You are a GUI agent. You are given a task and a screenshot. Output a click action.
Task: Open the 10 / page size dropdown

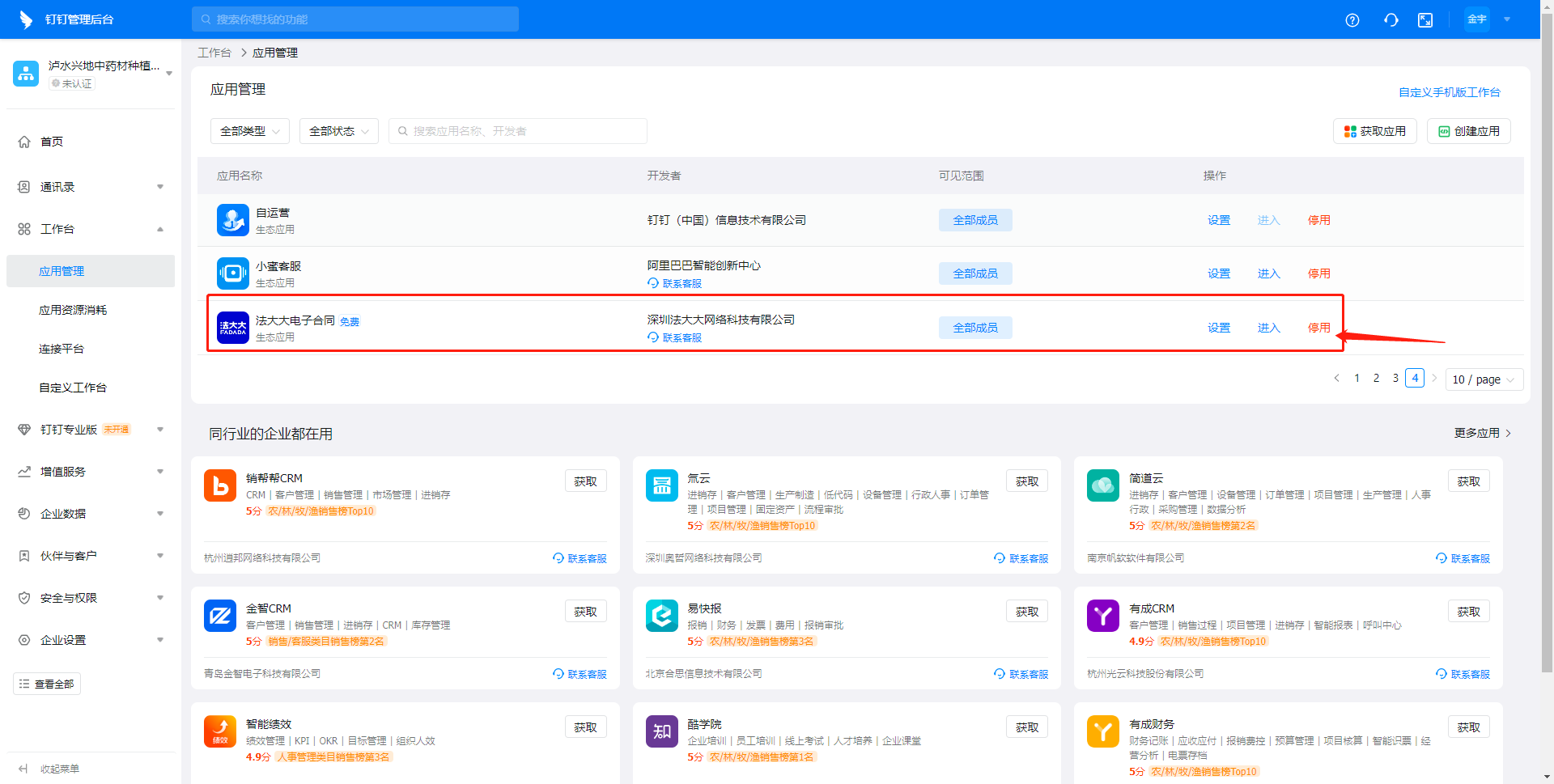[1483, 379]
